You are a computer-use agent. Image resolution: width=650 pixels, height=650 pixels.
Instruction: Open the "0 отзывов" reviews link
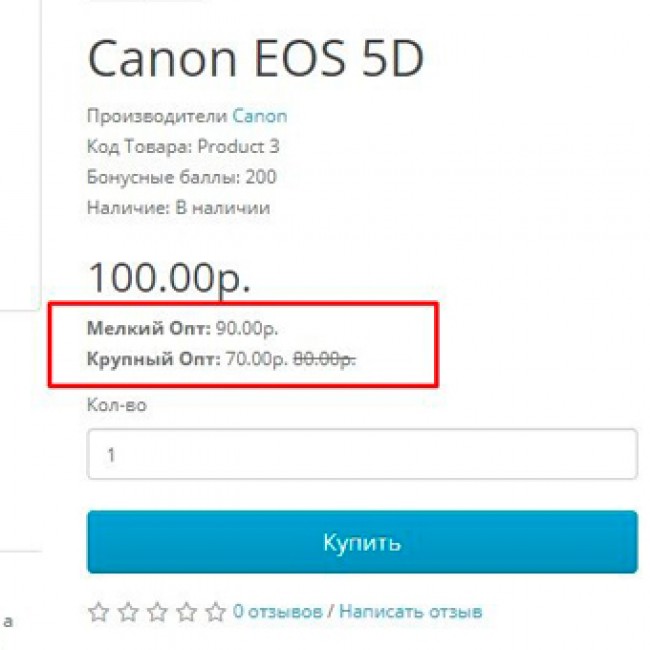(x=278, y=610)
